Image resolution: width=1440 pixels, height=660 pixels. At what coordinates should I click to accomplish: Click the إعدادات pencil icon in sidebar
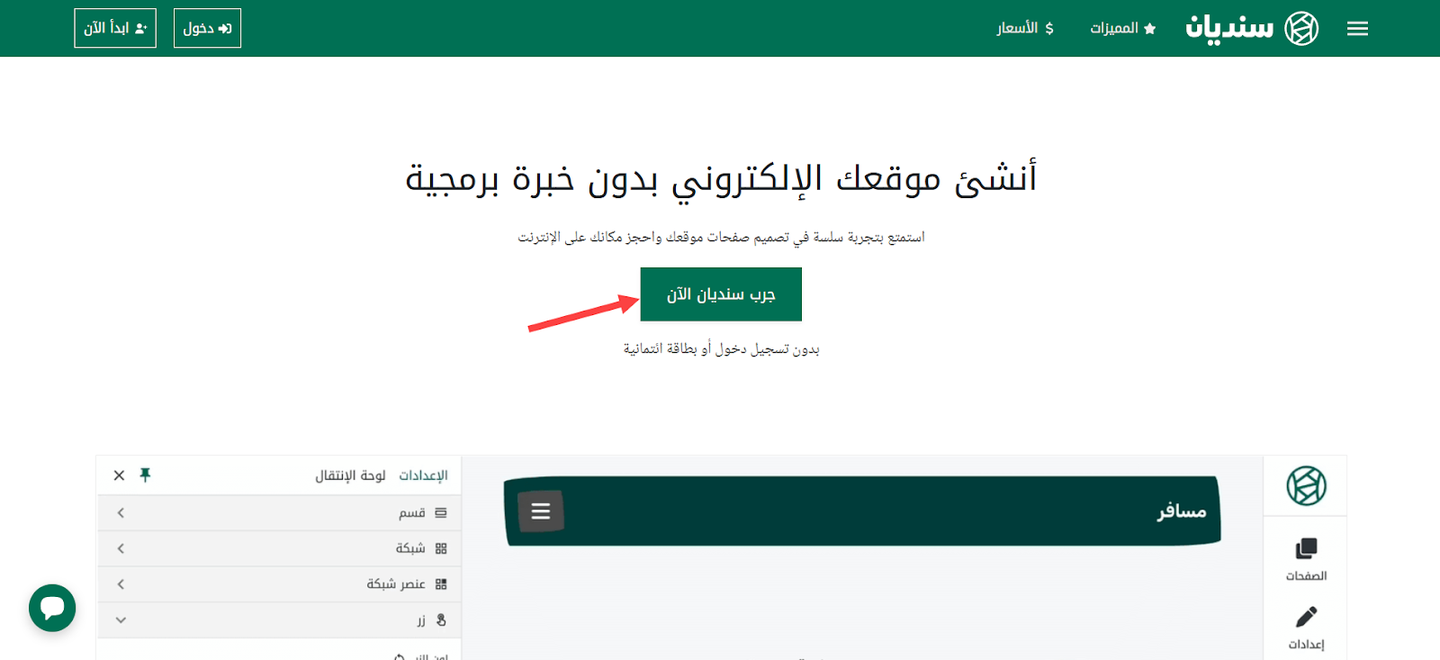1306,626
